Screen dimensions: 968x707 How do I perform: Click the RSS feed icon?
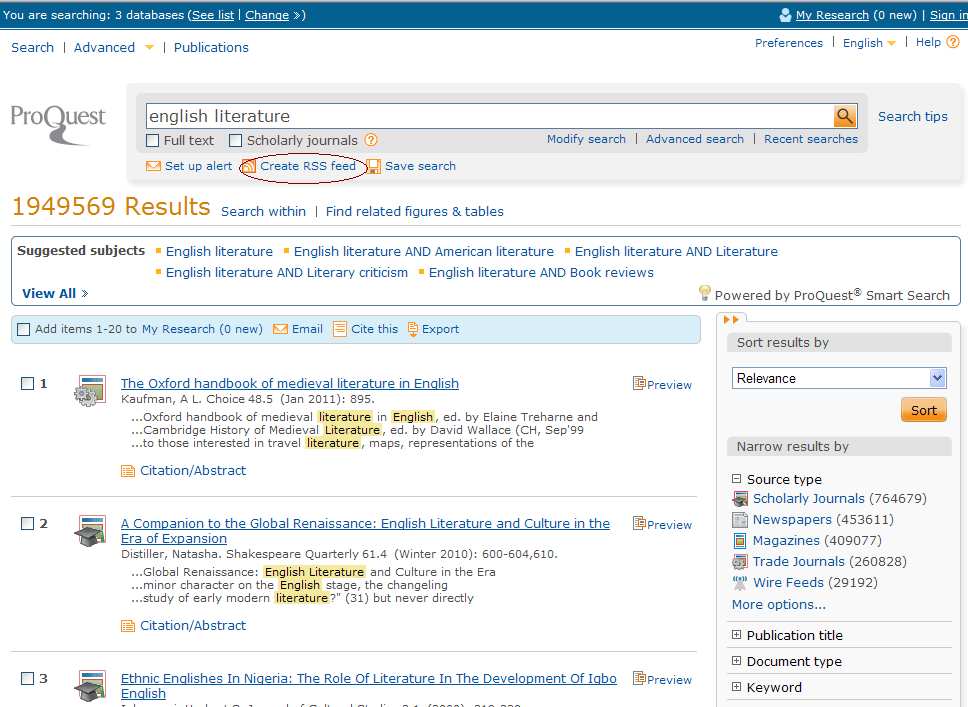click(x=248, y=166)
